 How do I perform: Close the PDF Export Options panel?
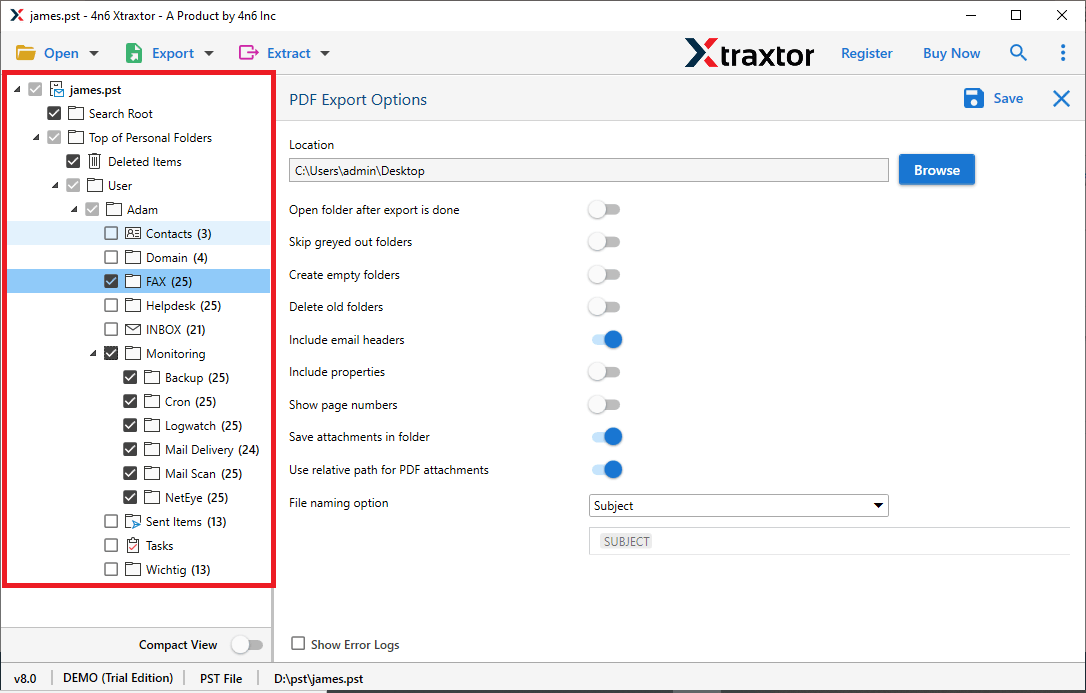coord(1061,98)
